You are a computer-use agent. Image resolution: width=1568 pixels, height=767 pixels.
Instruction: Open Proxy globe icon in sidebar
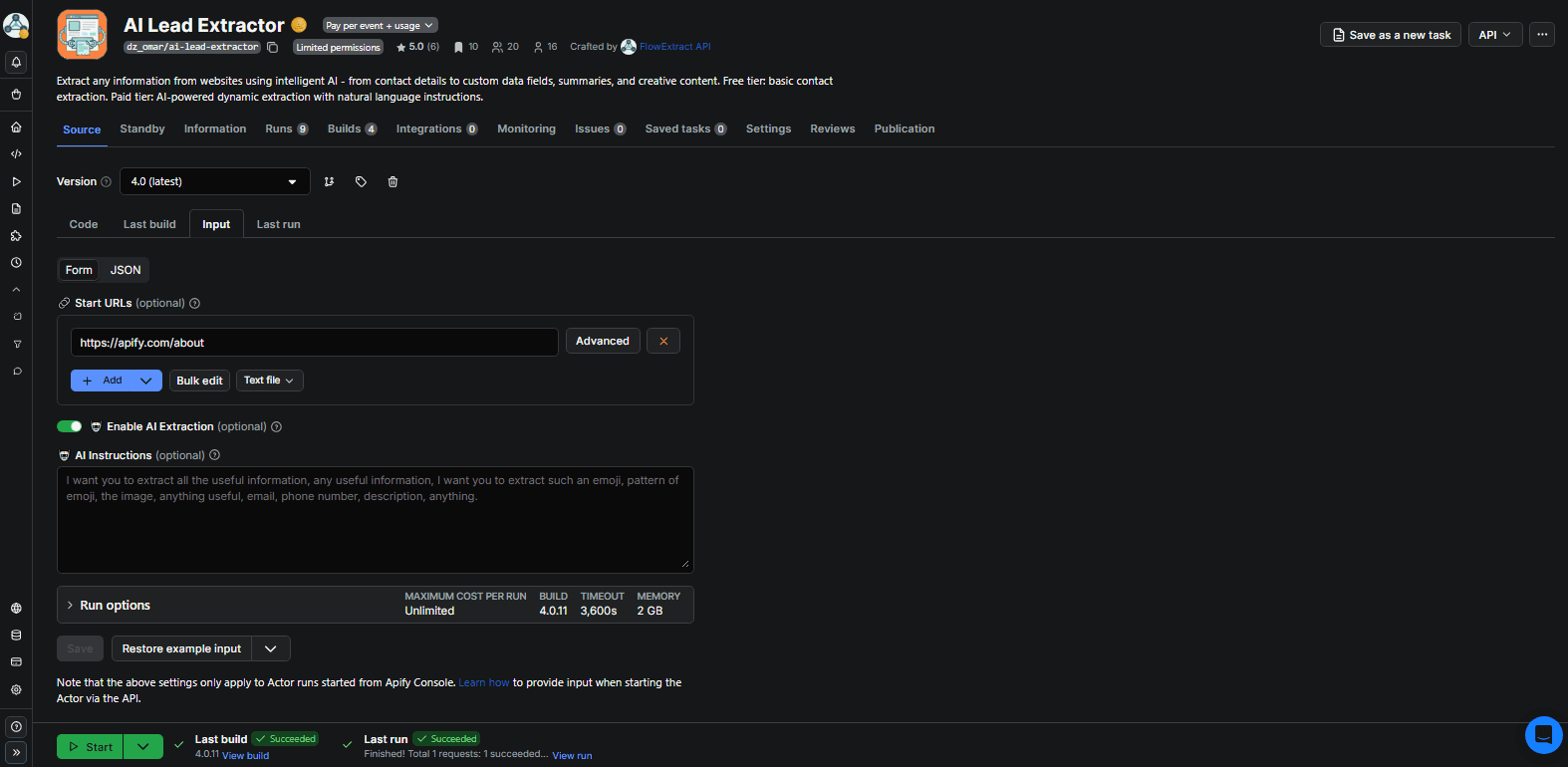point(16,608)
